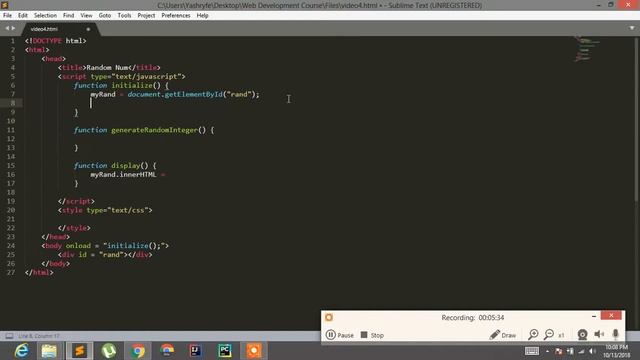The image size is (640, 360).
Task: Open the Tools menu
Action: coord(124,16)
